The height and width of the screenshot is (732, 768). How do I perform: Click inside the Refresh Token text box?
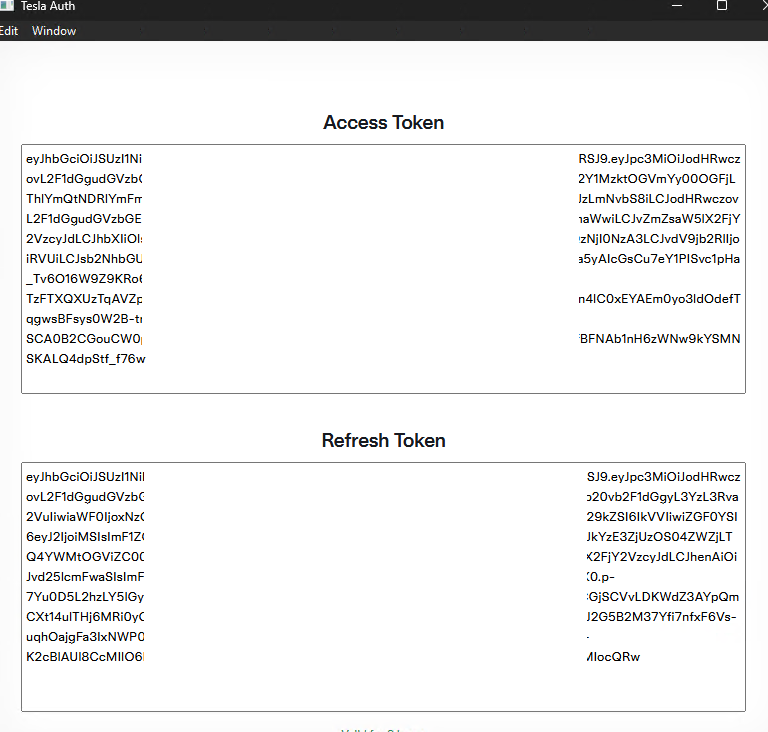[x=384, y=587]
